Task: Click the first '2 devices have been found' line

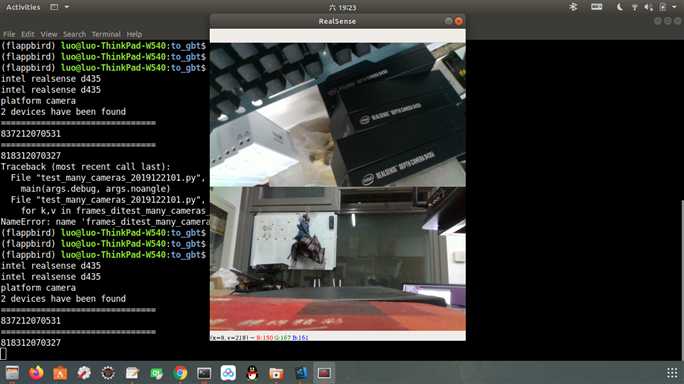Action: point(63,112)
